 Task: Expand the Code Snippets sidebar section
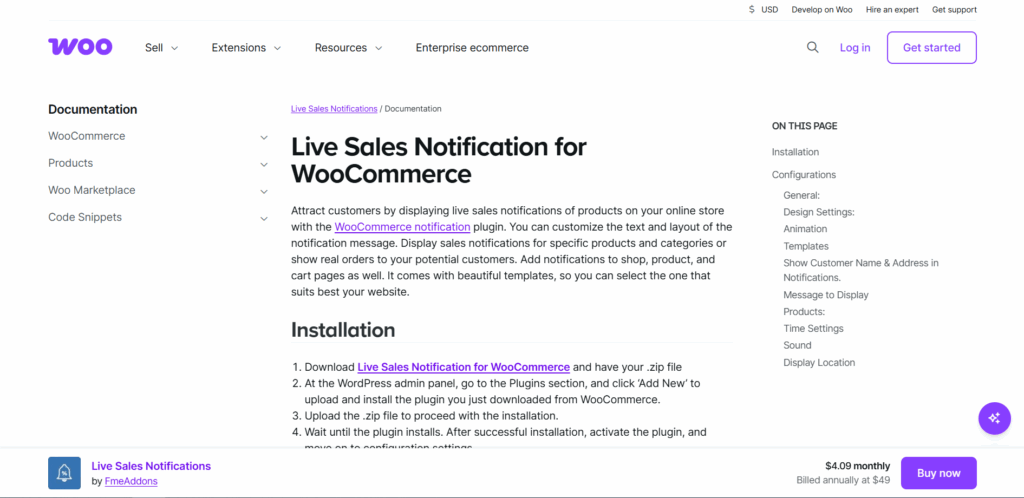tap(263, 218)
